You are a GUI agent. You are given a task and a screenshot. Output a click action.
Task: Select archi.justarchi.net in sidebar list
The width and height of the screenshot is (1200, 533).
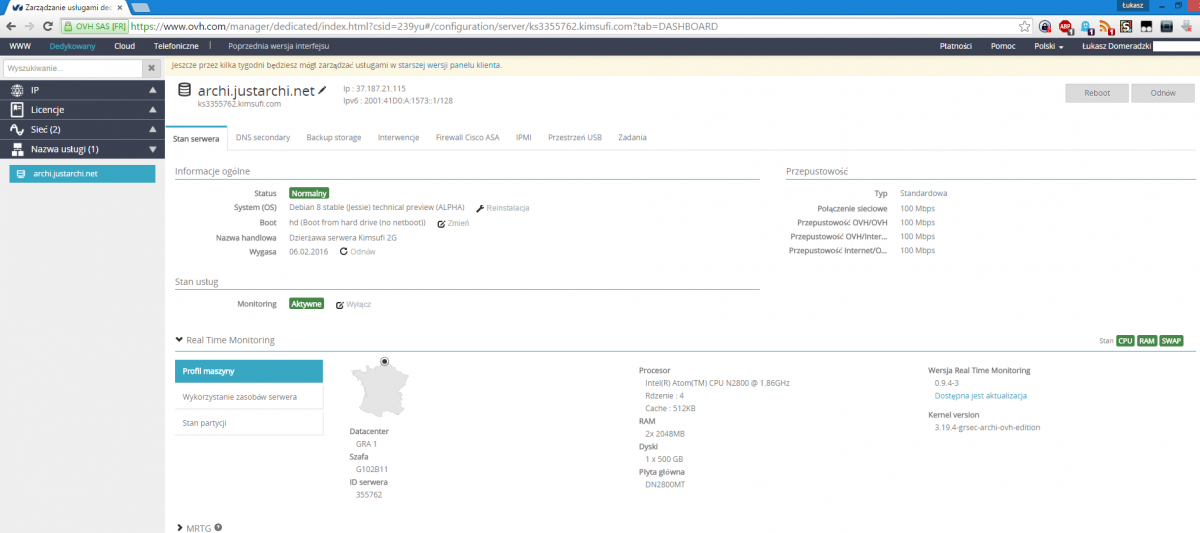tap(82, 174)
